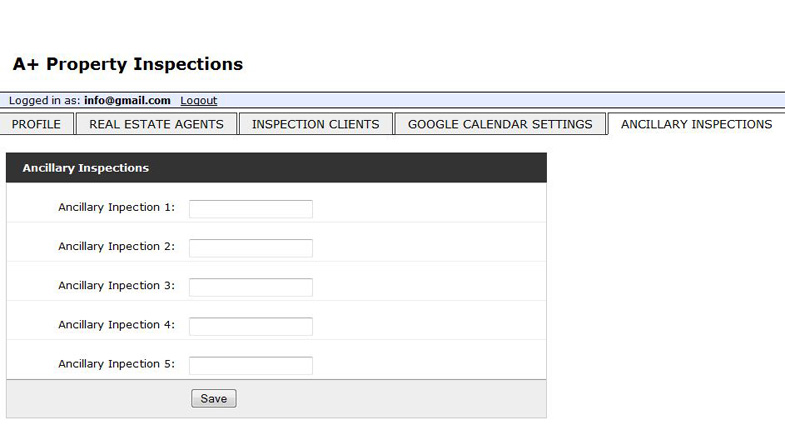Focus the Ancillary Inpection 4 field

click(251, 326)
